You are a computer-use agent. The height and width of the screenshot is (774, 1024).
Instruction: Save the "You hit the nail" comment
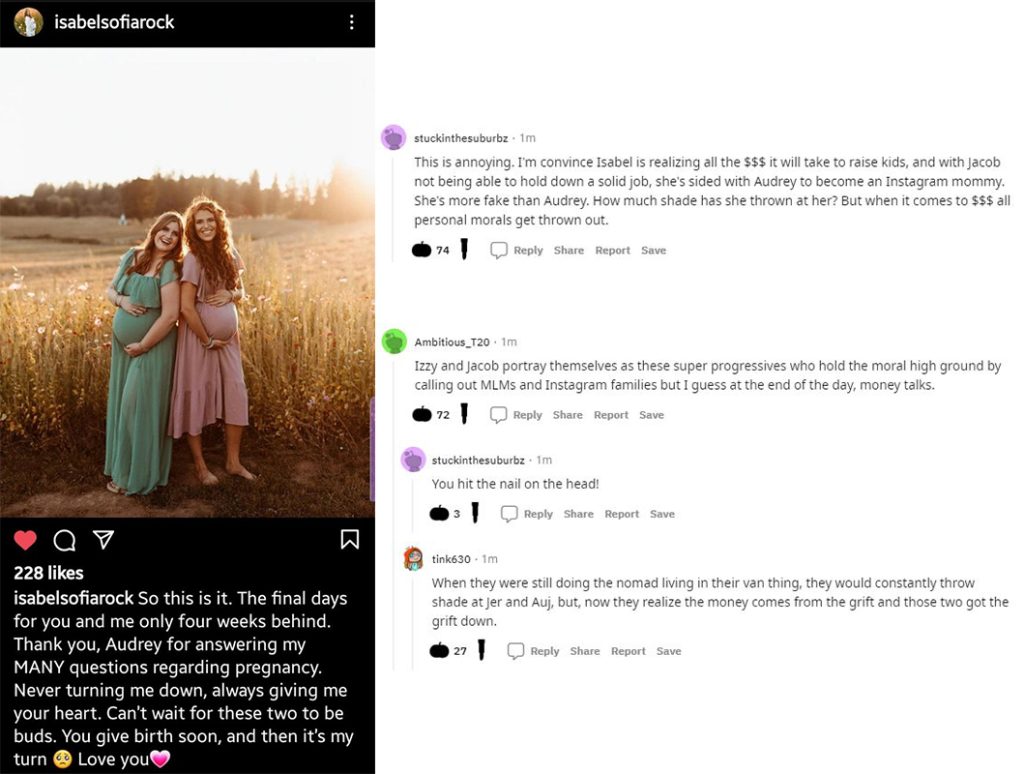coord(662,514)
